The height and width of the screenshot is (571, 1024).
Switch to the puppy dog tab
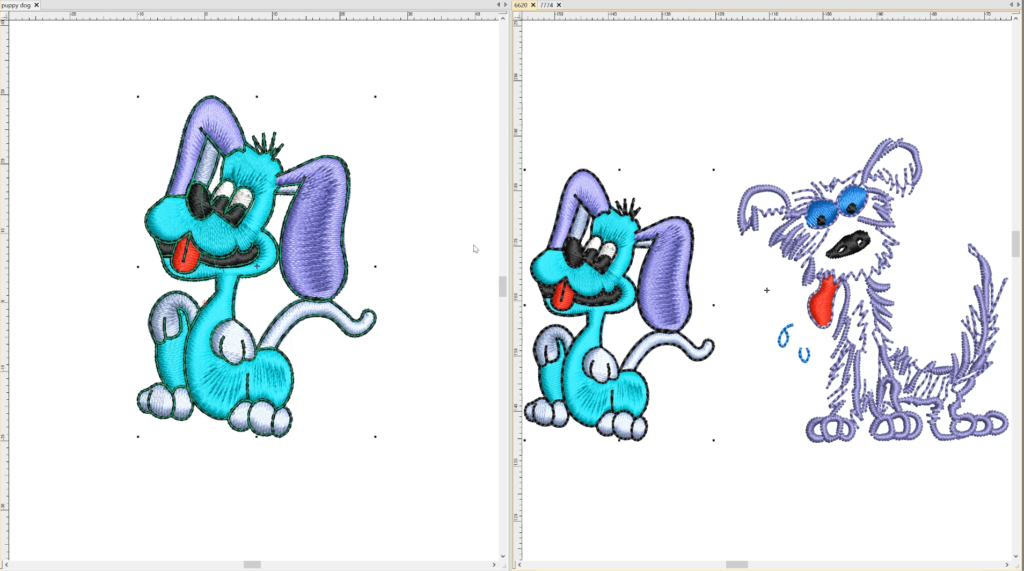click(16, 5)
